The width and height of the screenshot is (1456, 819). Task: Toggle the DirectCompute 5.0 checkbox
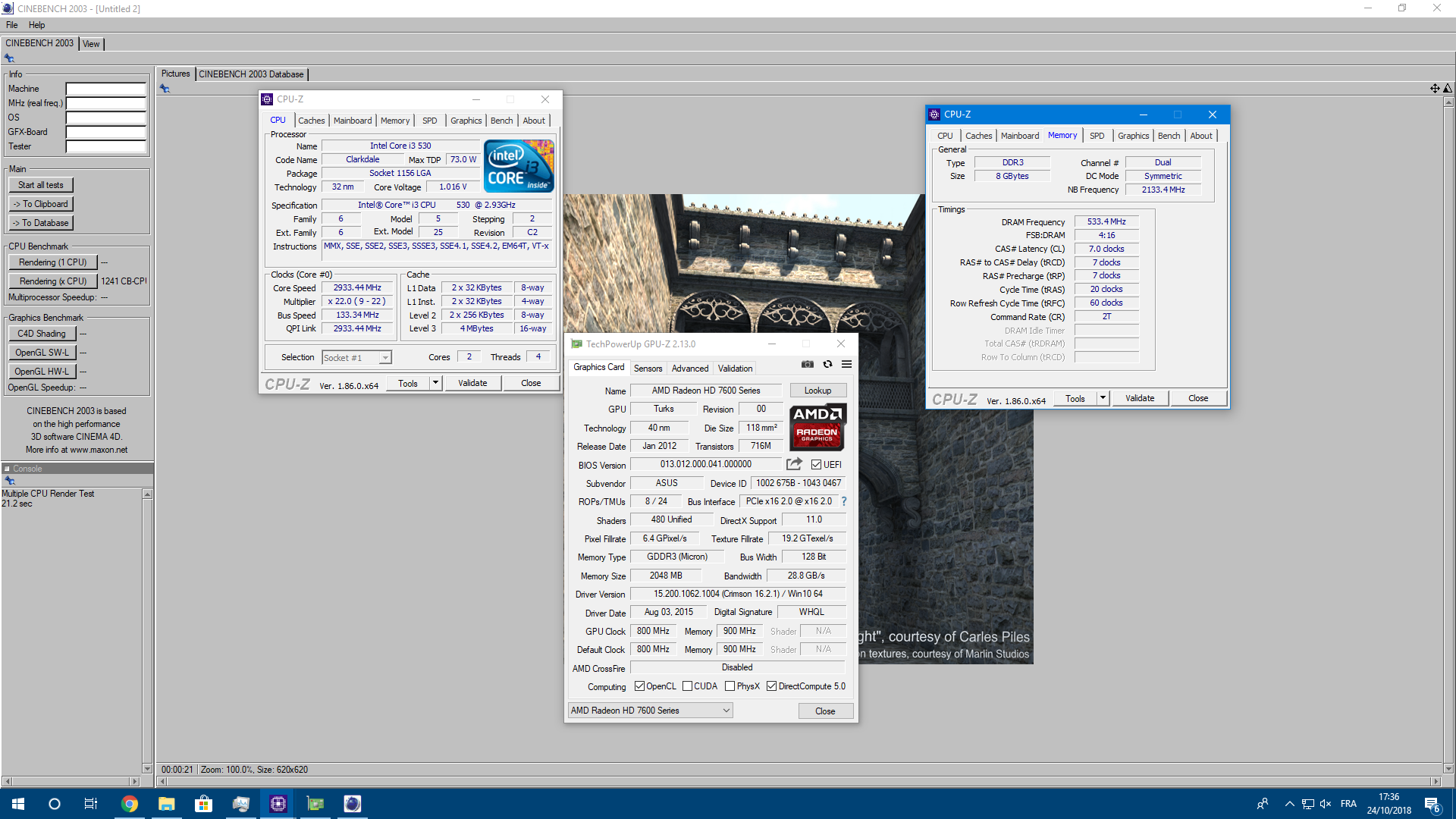(x=771, y=686)
